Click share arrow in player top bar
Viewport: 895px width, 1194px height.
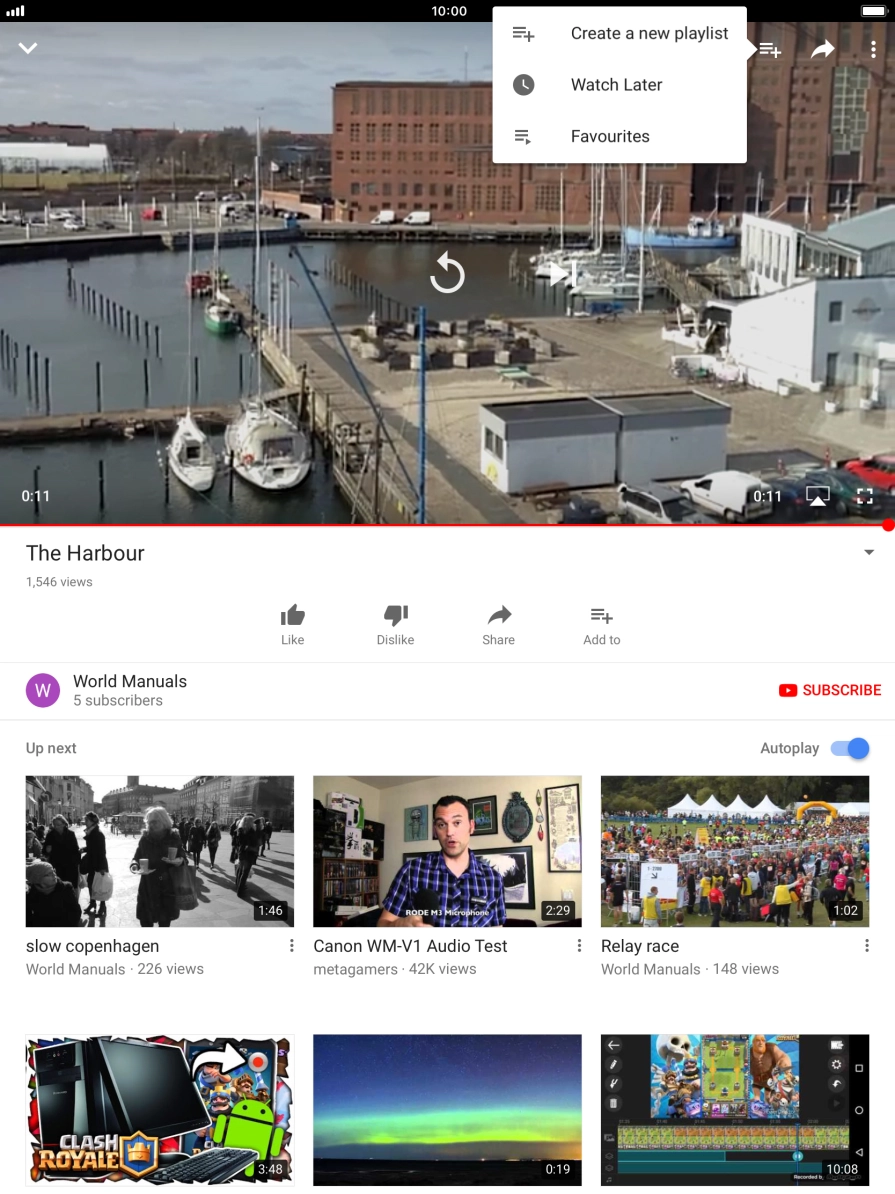tap(822, 49)
